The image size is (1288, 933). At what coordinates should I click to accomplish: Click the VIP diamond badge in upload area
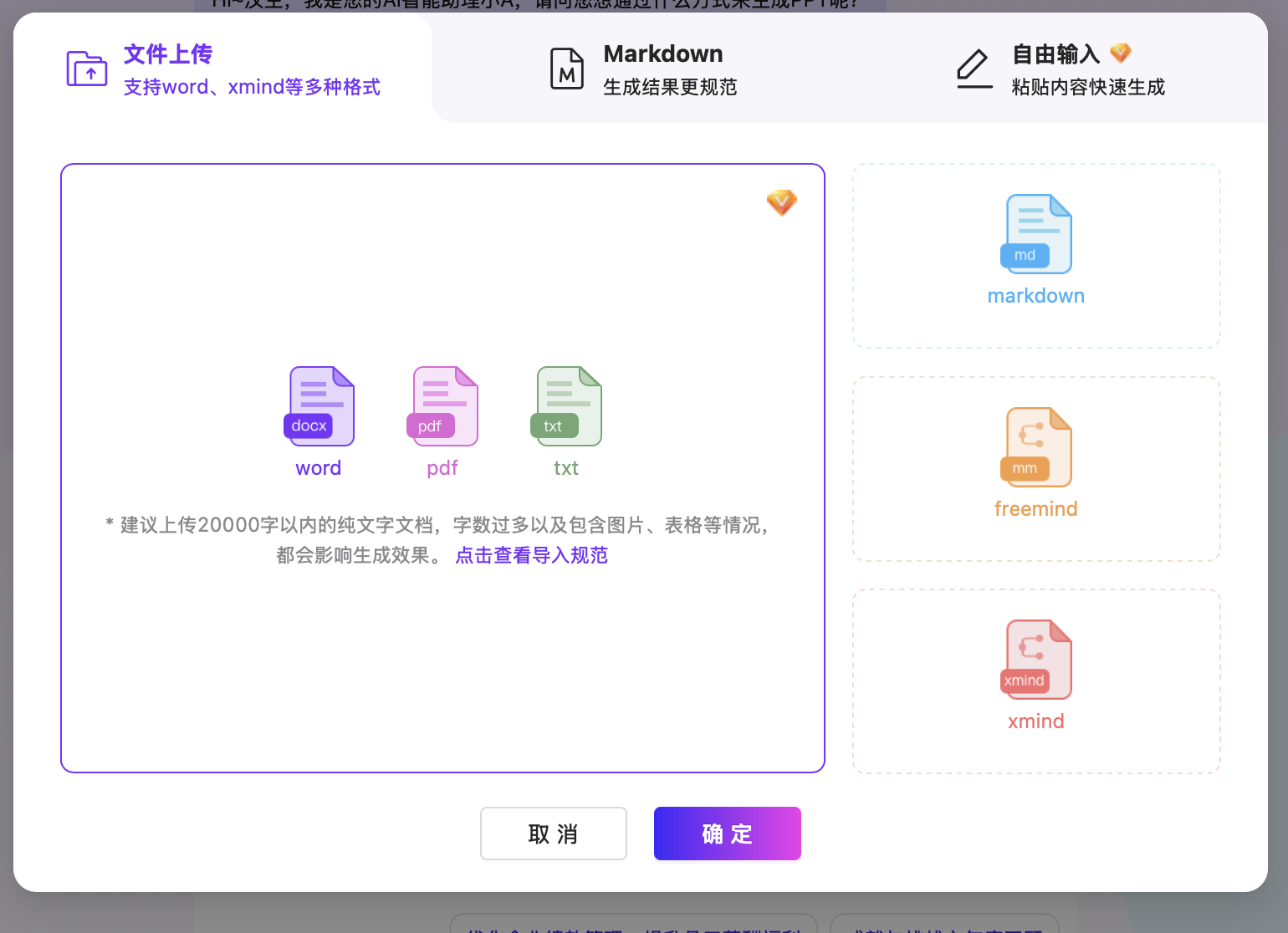(781, 203)
